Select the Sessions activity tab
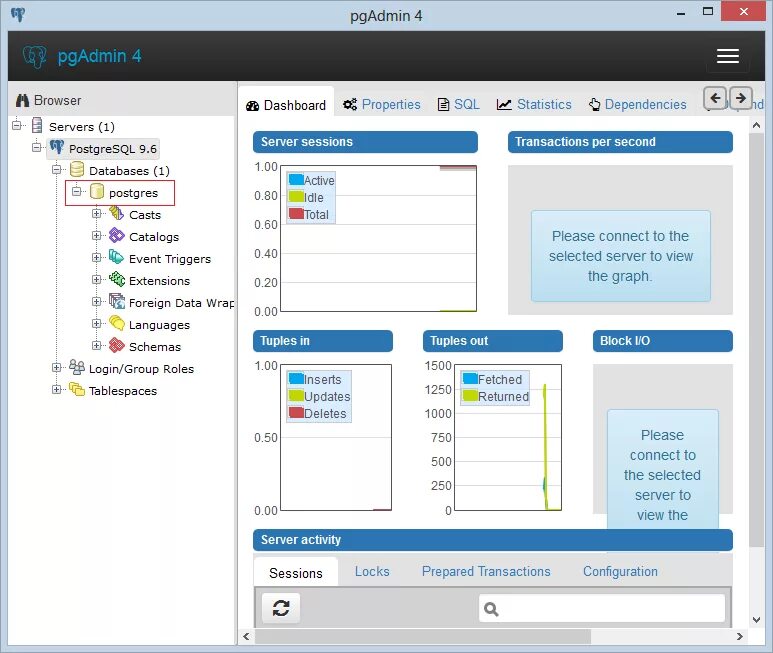 pos(296,573)
